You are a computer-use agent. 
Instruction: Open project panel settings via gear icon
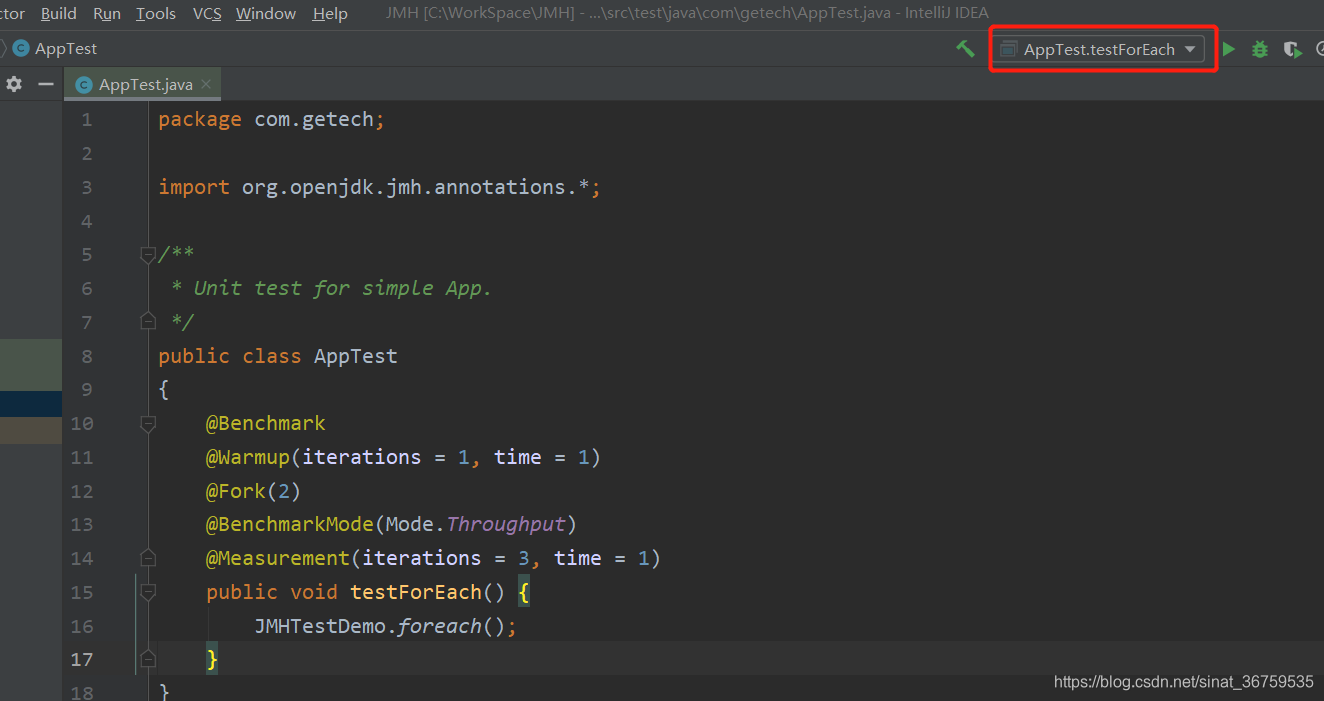point(14,84)
